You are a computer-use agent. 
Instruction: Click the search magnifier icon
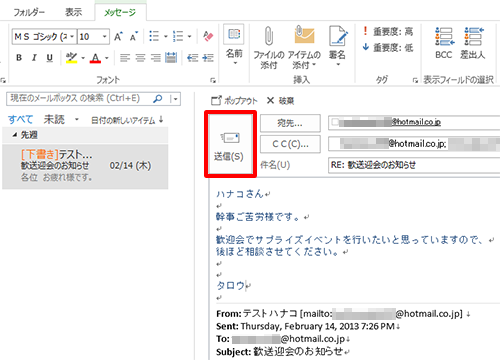pyautogui.click(x=157, y=99)
